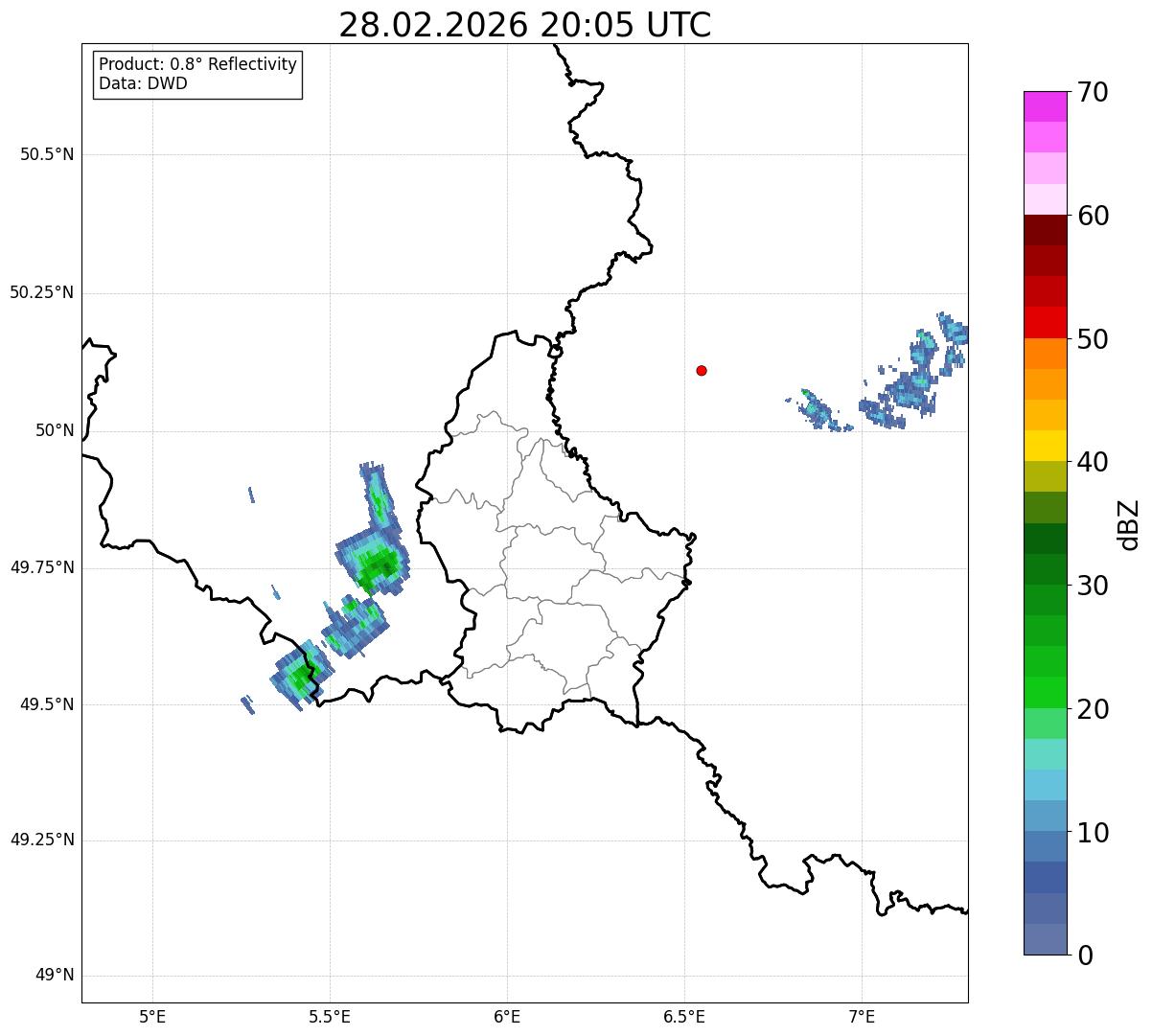Viewport: 1152px width, 1036px height.
Task: Click the 49.25°N latitude label
Action: pos(42,840)
